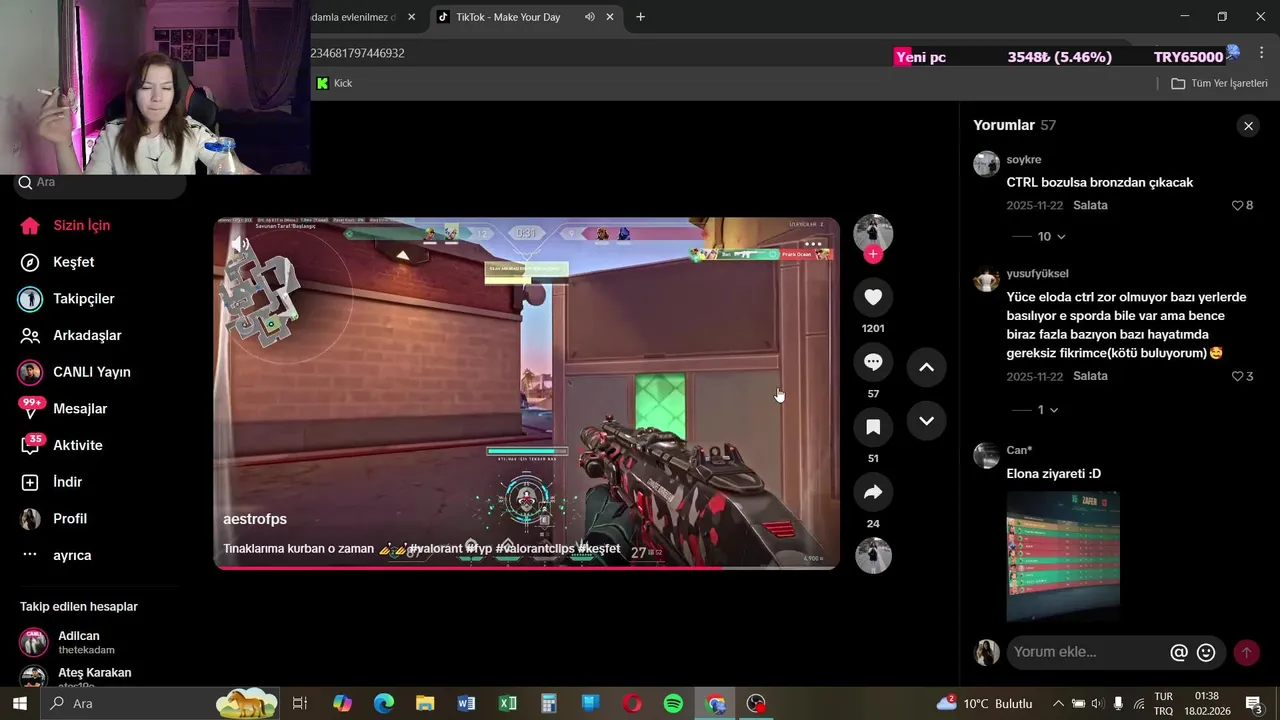Viewport: 1280px width, 720px height.
Task: Open the Keşfet explore page
Action: point(59,262)
